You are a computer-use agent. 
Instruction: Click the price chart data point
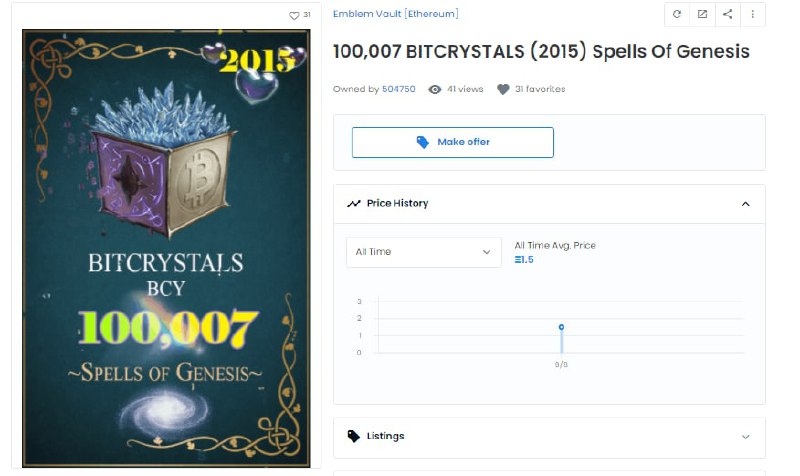[x=561, y=327]
